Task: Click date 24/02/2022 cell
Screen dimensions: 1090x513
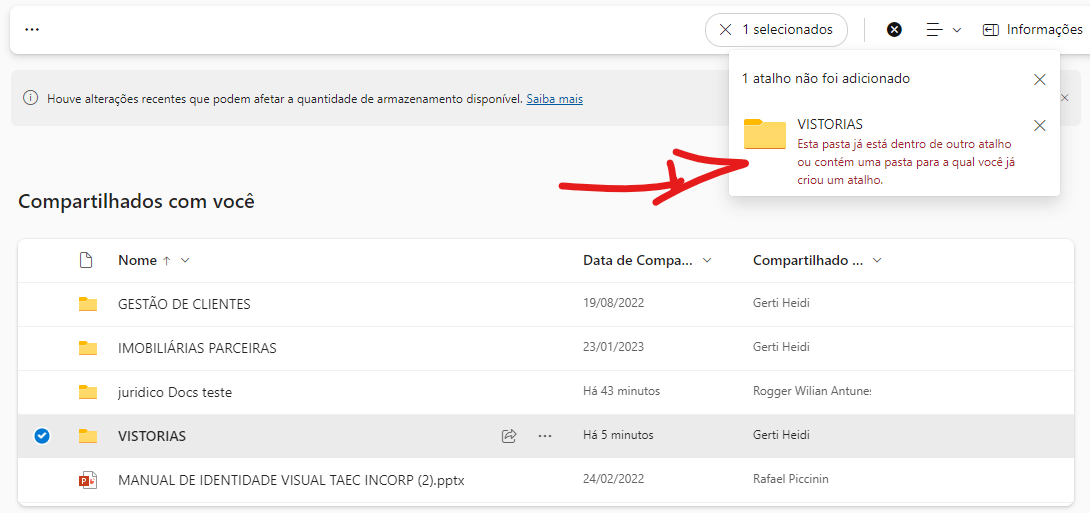Action: (614, 479)
